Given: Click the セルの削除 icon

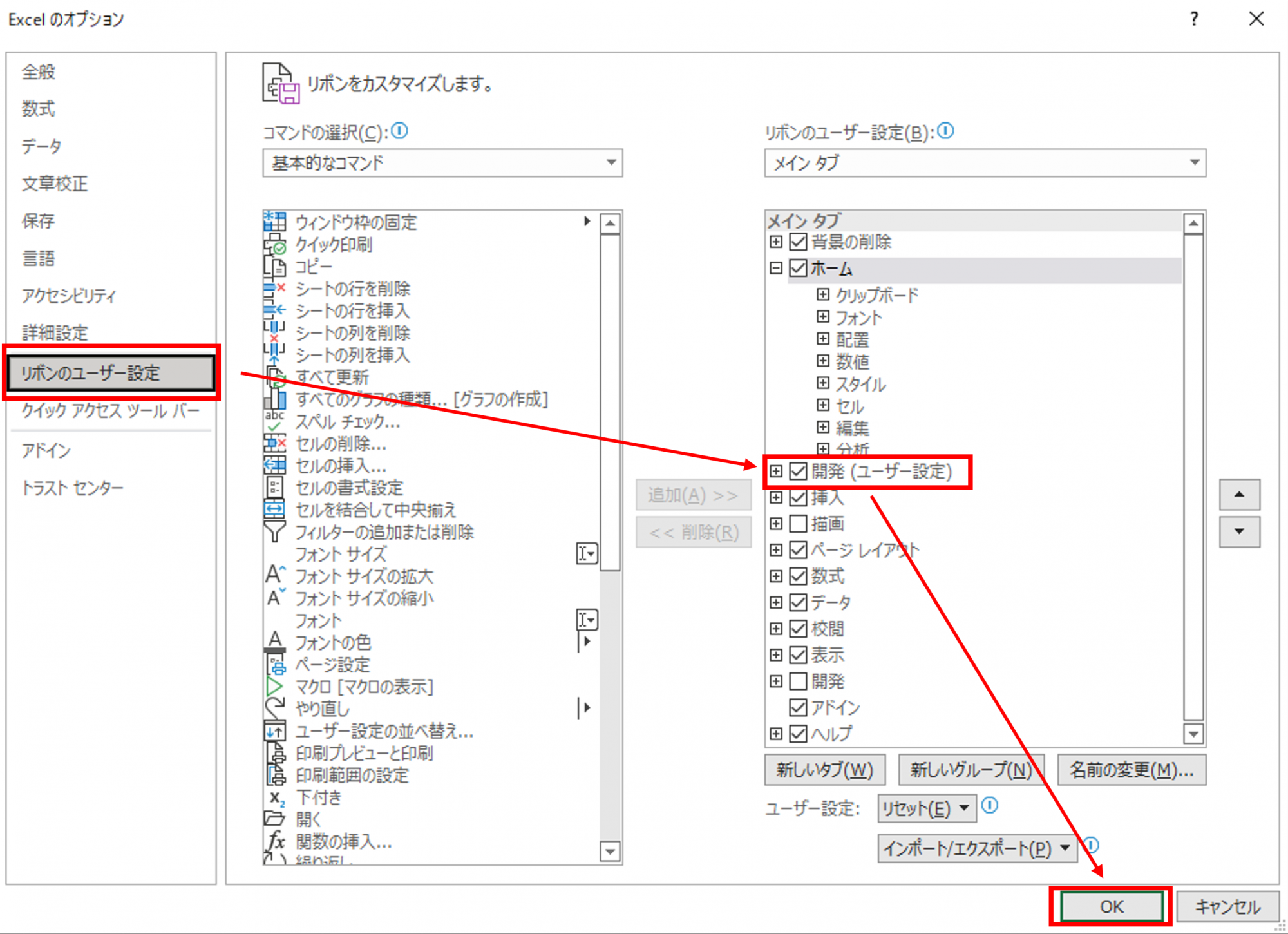Looking at the screenshot, I should click(275, 443).
